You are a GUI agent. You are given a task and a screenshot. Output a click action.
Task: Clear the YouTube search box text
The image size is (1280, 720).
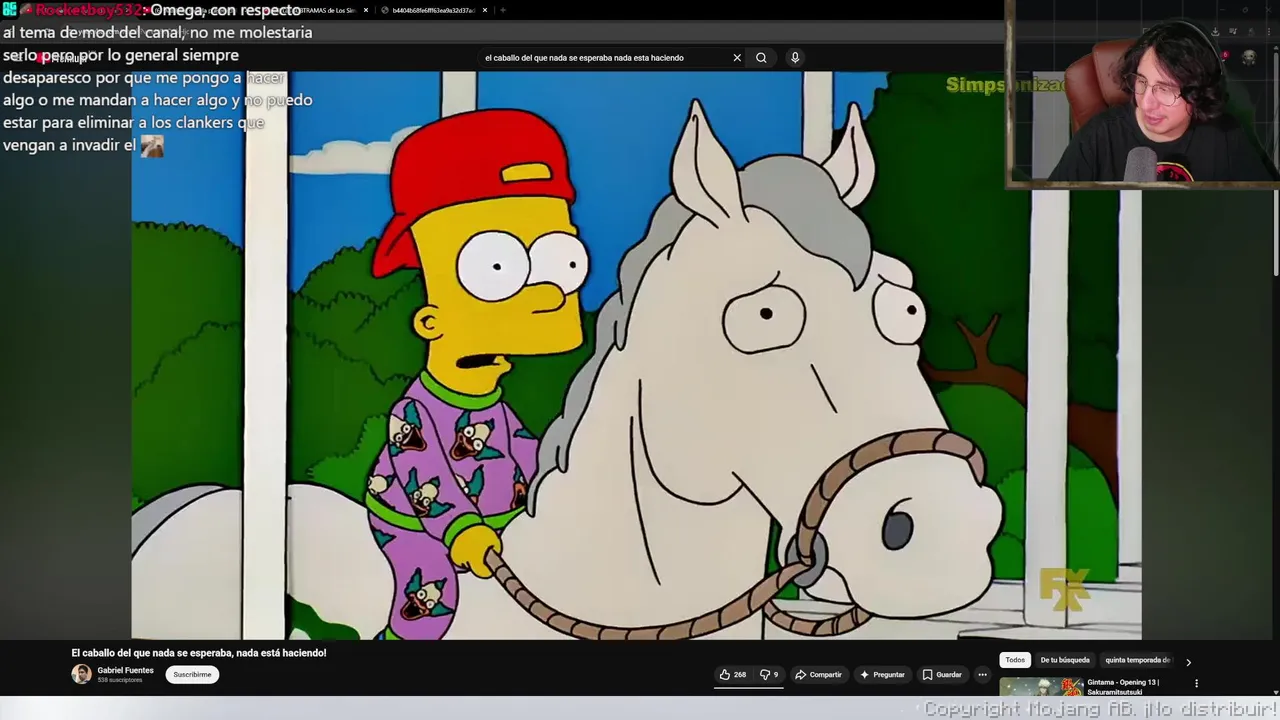pos(737,58)
